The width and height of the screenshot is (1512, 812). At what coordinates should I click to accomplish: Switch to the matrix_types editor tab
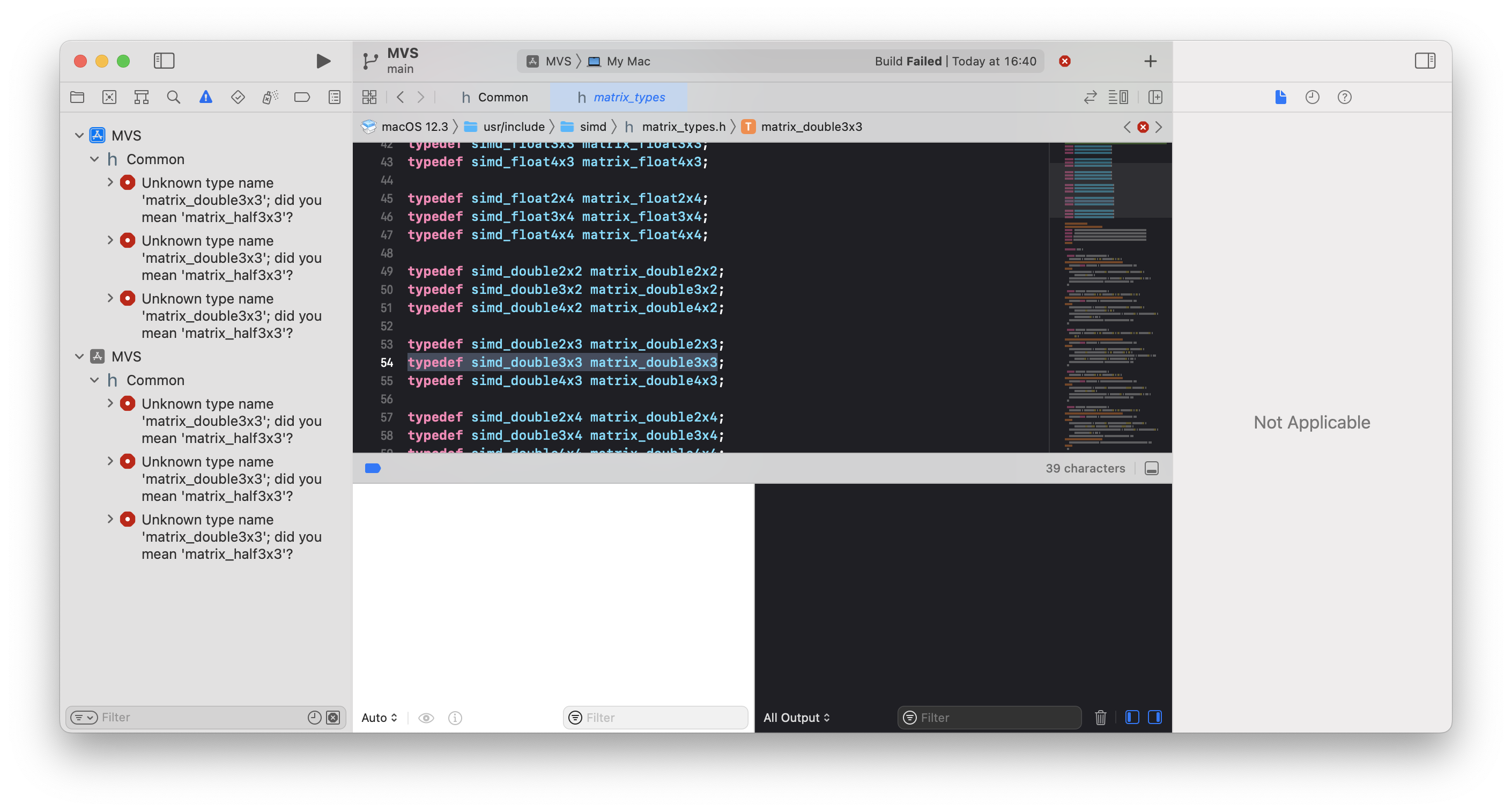(x=621, y=97)
